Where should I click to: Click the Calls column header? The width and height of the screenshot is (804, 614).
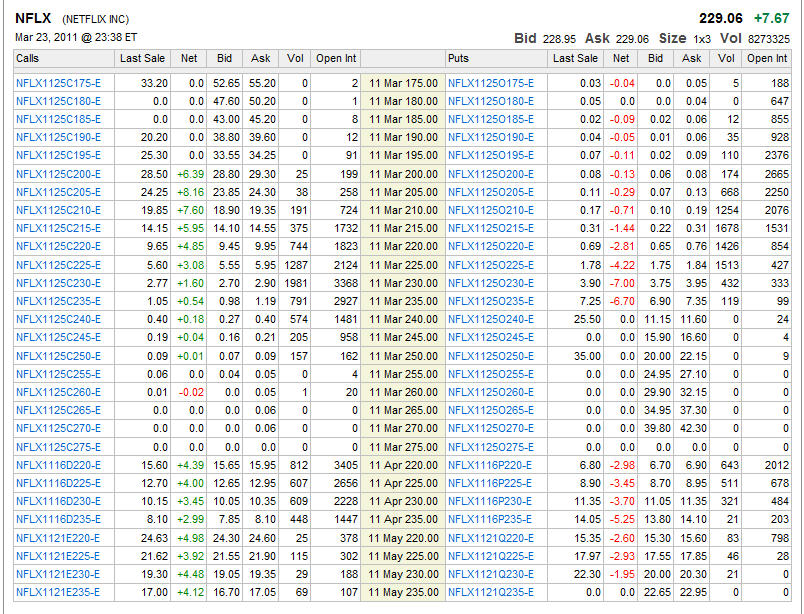tap(30, 58)
